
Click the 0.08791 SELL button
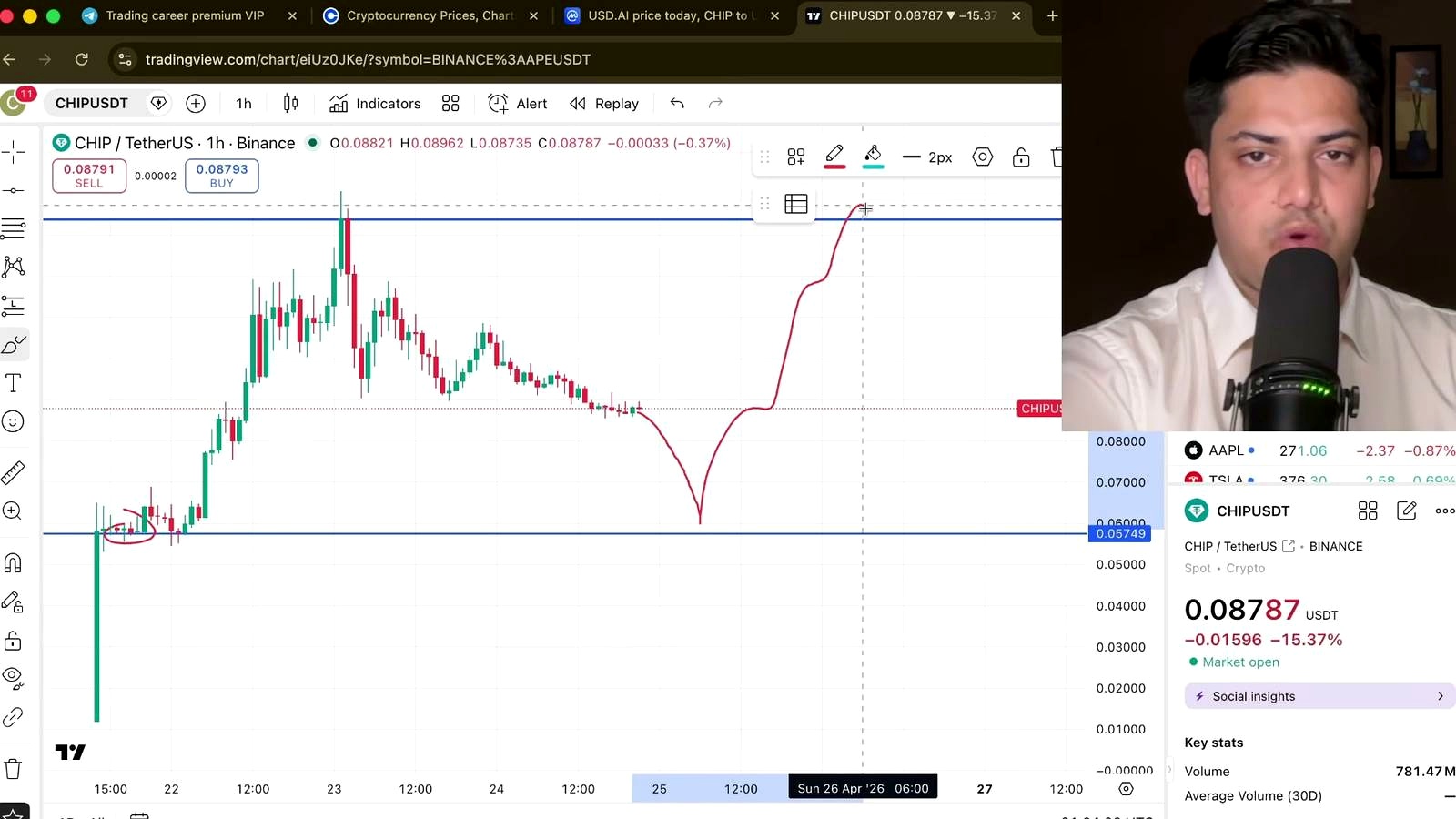tap(89, 176)
